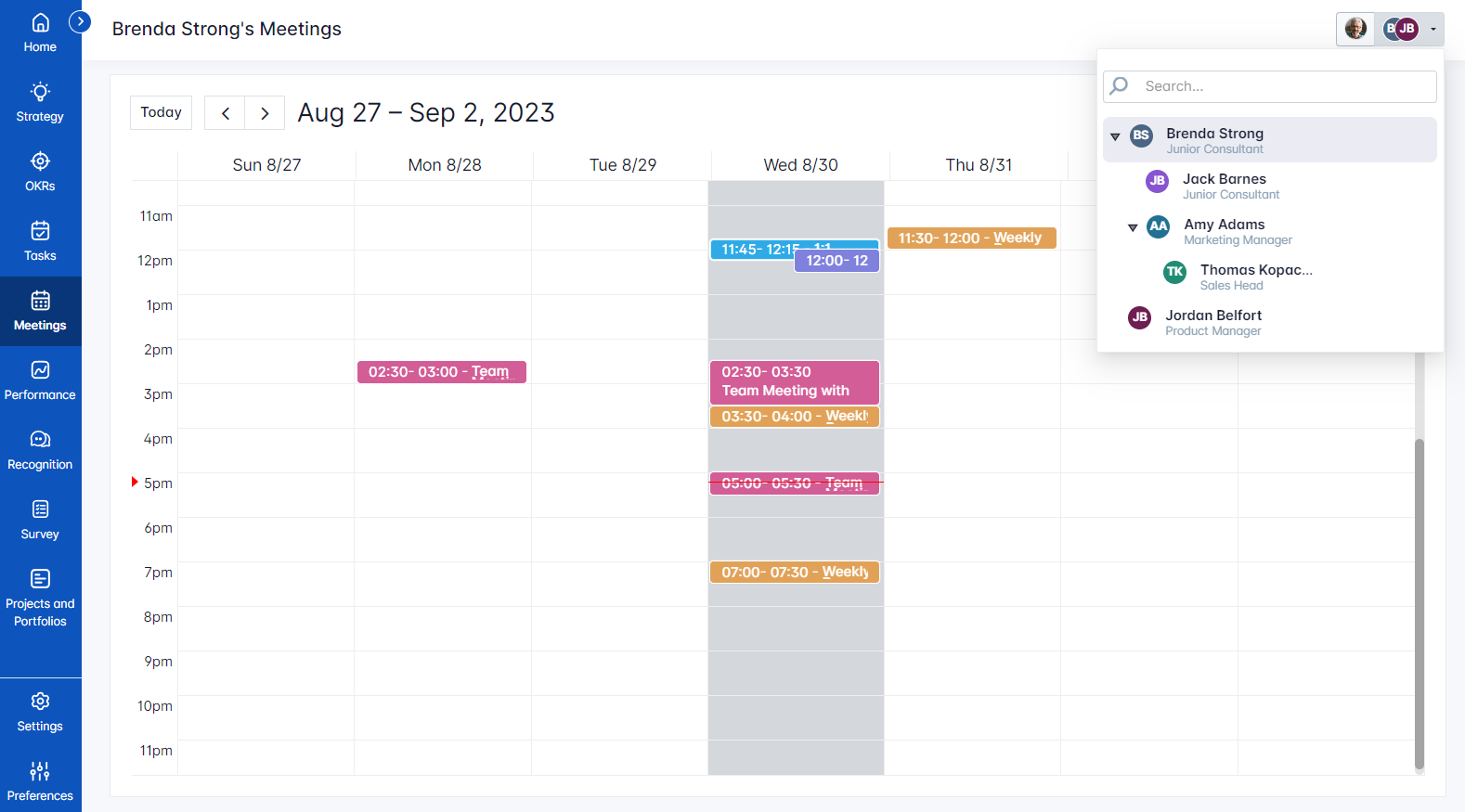This screenshot has height=812, width=1465.
Task: Open Recognition chat icon
Action: pyautogui.click(x=40, y=440)
